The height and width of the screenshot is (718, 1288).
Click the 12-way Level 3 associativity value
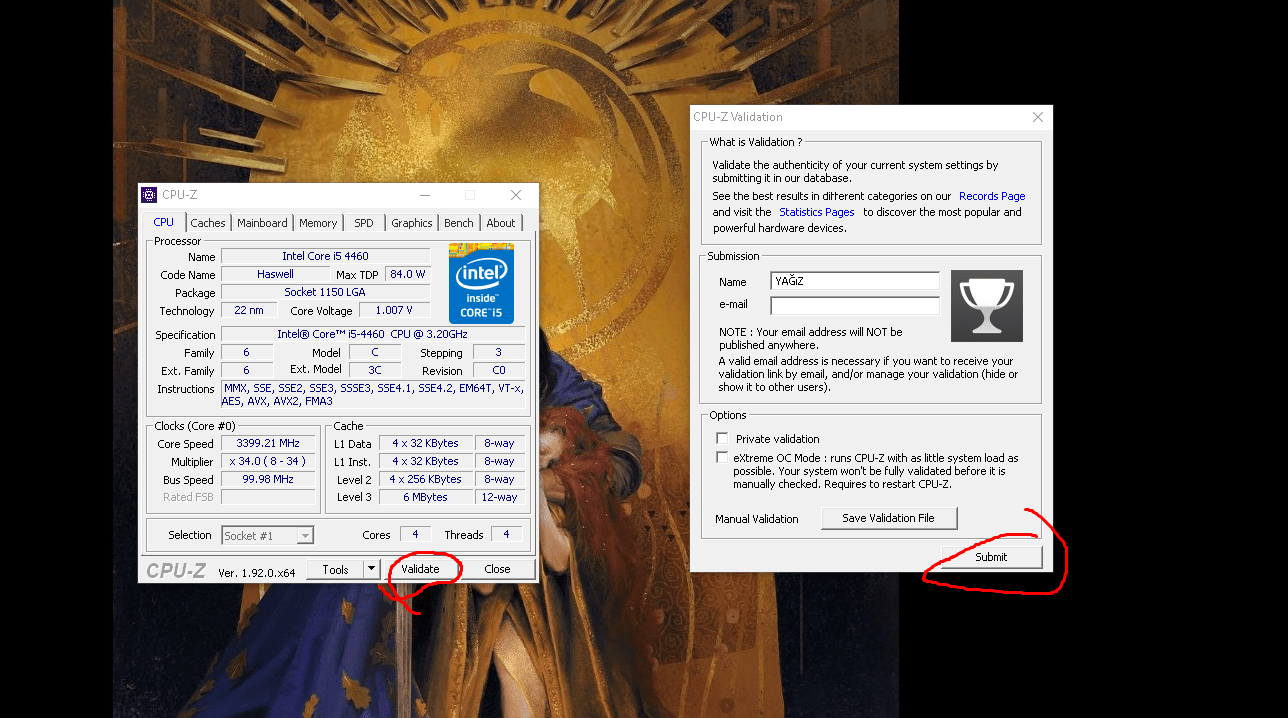tap(499, 497)
